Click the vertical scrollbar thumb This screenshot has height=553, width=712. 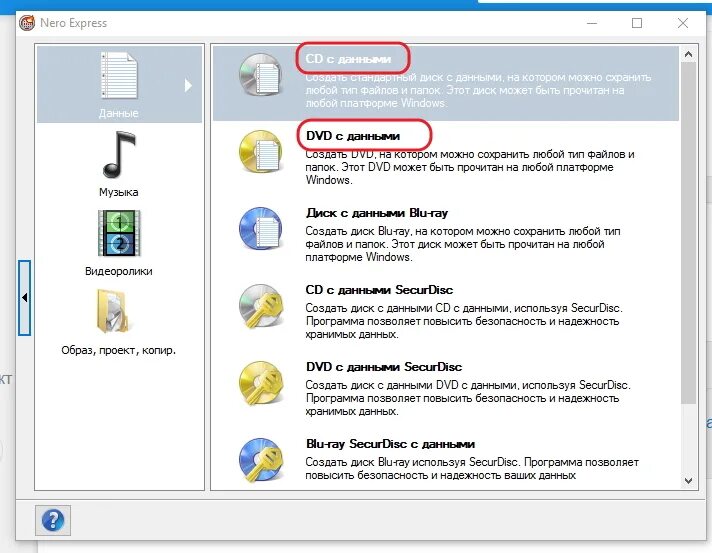[688, 232]
